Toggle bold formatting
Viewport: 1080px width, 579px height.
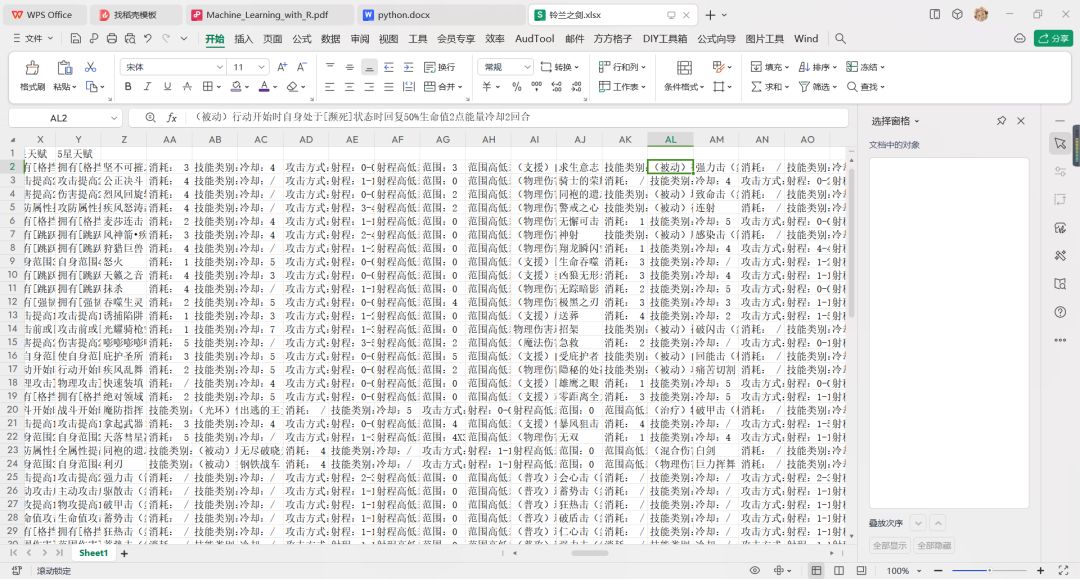tap(128, 87)
